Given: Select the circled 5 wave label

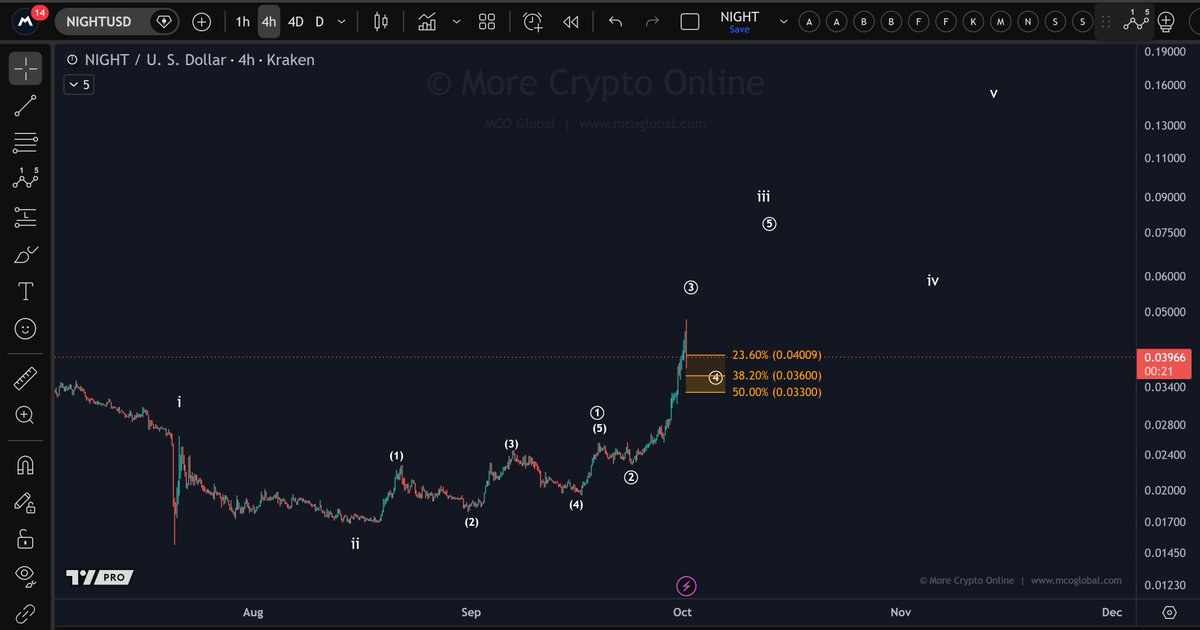Looking at the screenshot, I should pyautogui.click(x=769, y=224).
